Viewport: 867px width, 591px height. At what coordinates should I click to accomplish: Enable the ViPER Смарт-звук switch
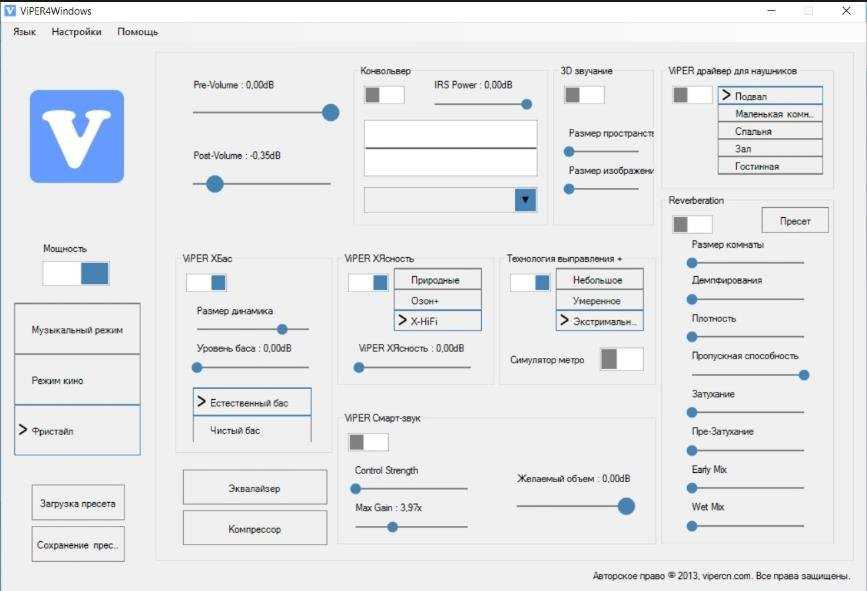368,442
